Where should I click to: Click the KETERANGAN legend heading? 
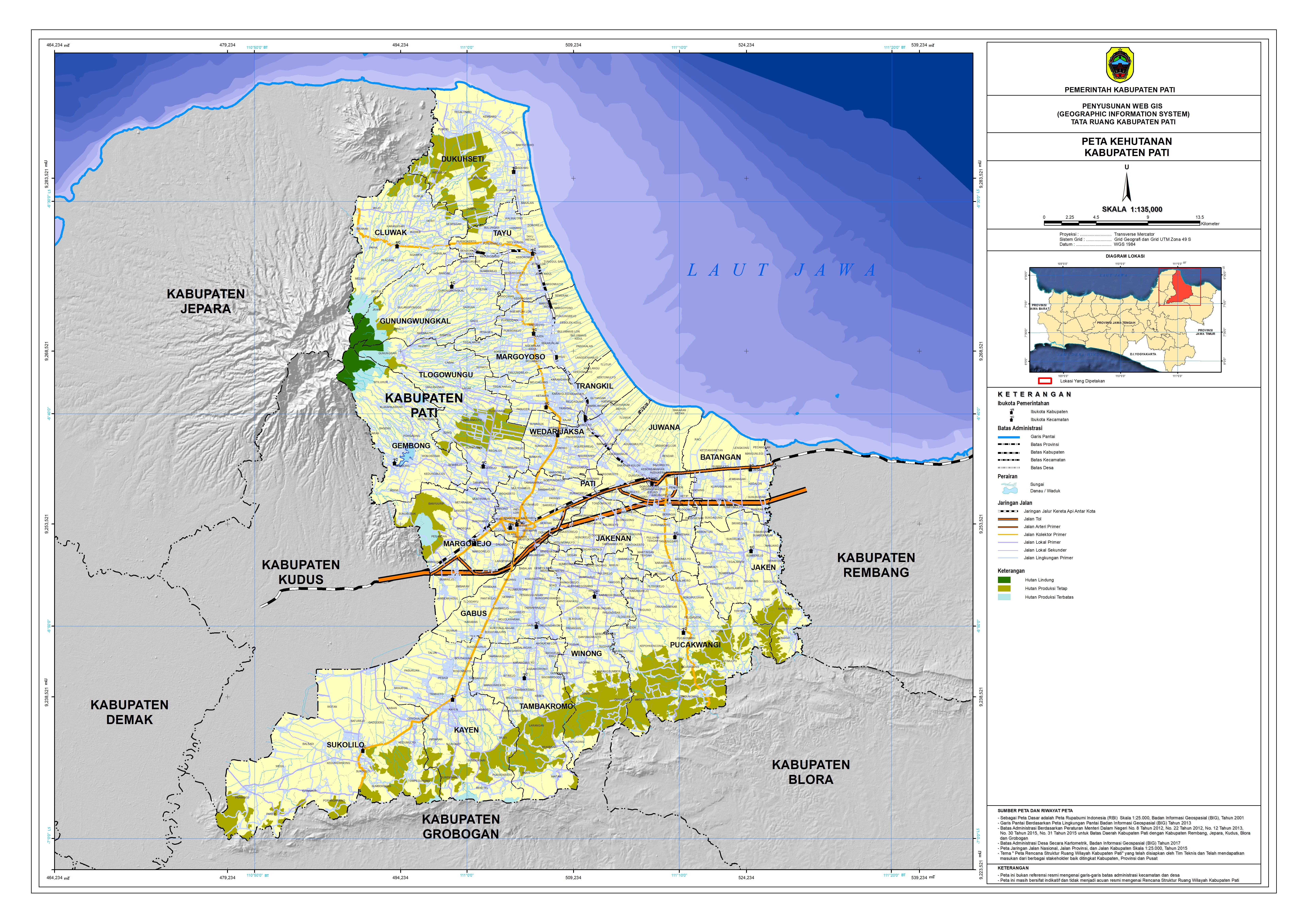1034,395
